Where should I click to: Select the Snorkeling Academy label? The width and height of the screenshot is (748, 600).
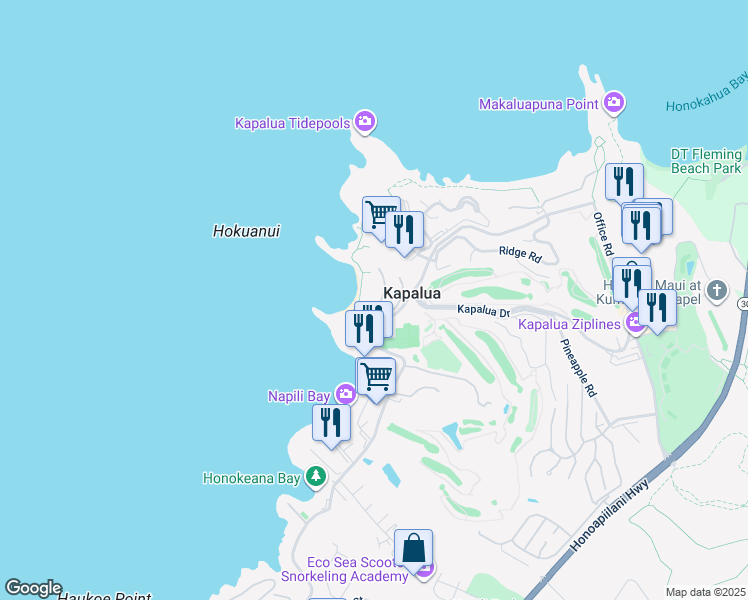point(344,576)
